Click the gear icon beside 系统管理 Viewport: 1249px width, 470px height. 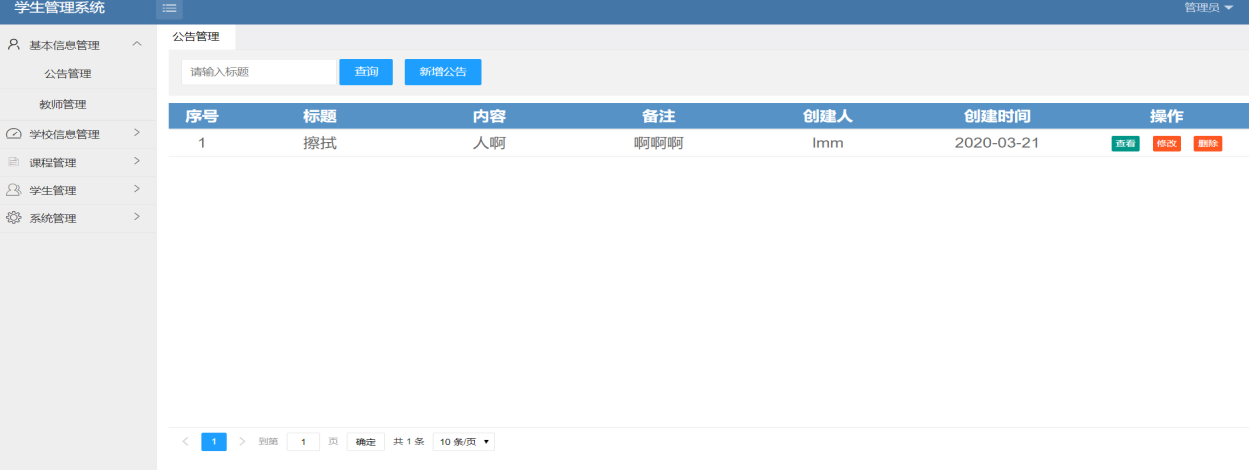pos(14,218)
